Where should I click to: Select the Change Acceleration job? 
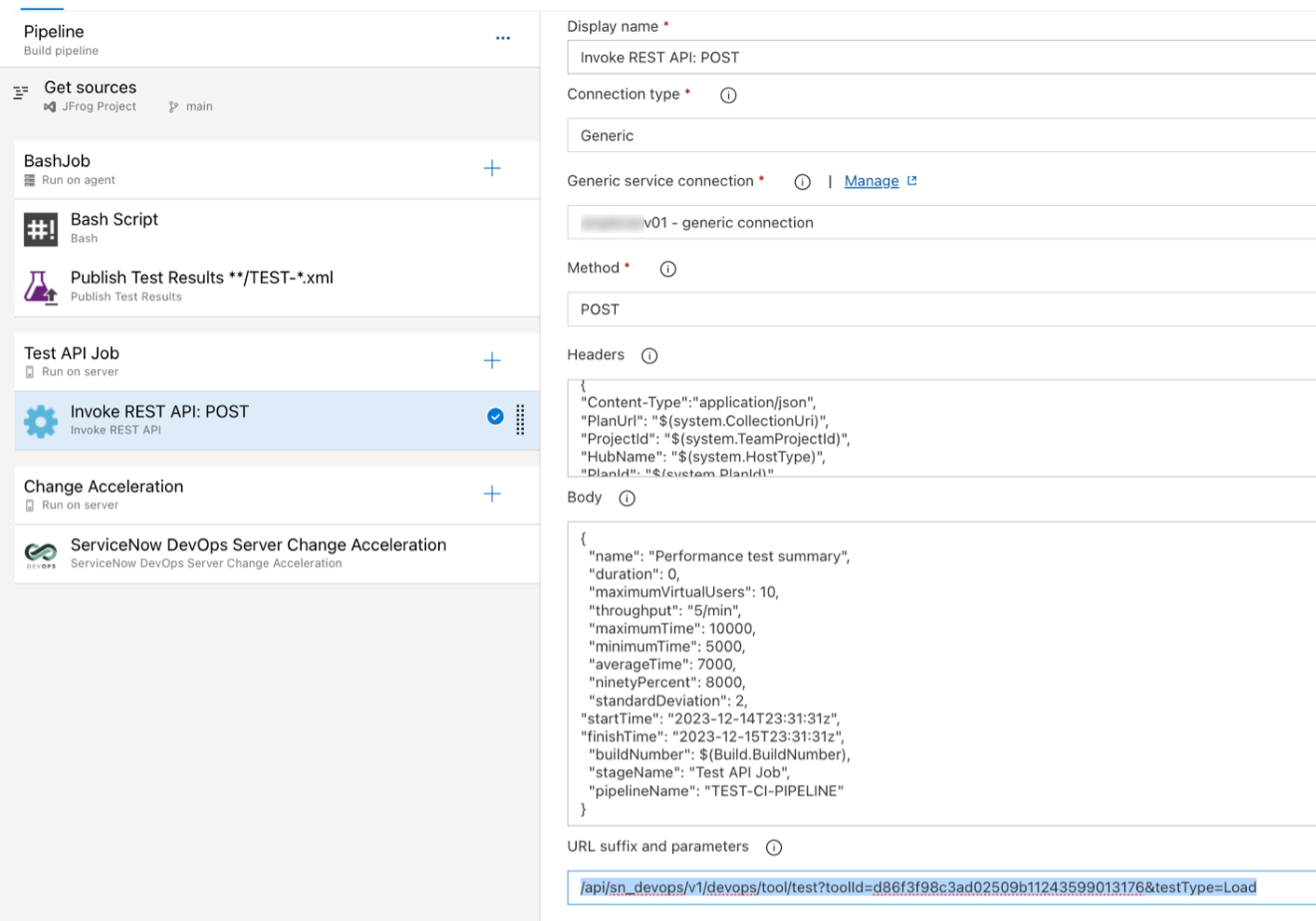tap(277, 495)
